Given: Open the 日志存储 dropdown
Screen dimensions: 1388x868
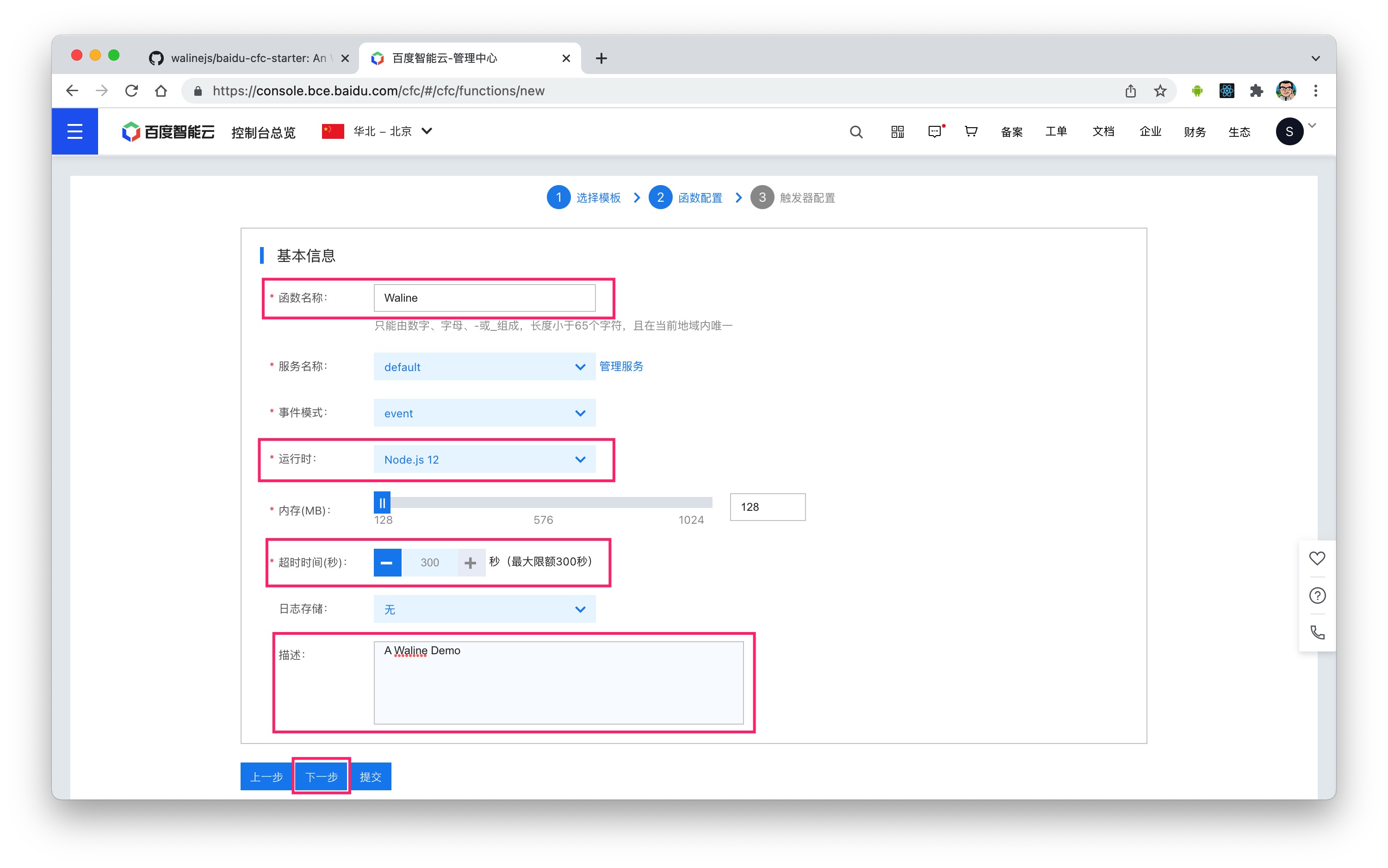Looking at the screenshot, I should [484, 609].
